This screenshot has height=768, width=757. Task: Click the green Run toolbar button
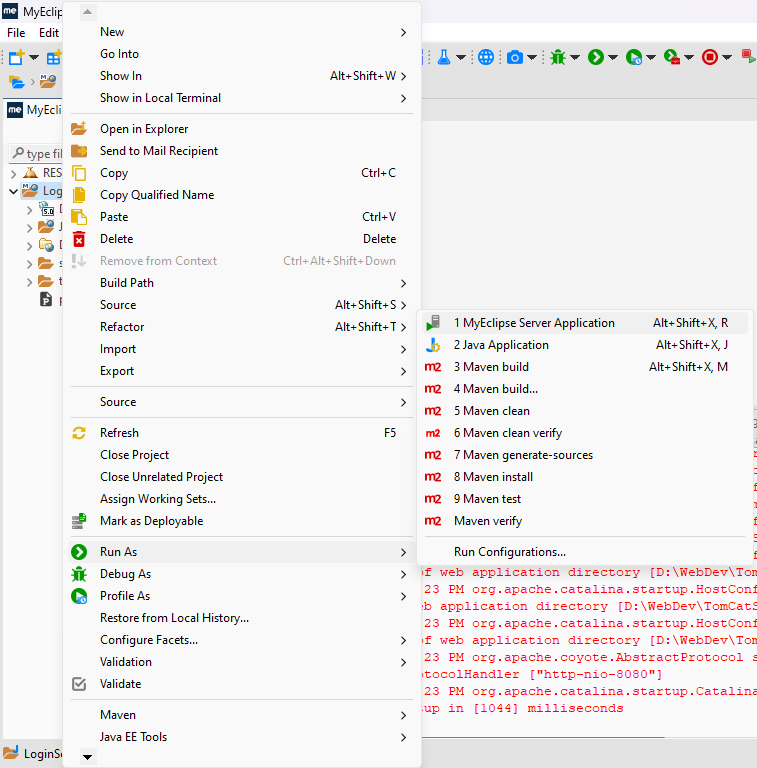(595, 57)
